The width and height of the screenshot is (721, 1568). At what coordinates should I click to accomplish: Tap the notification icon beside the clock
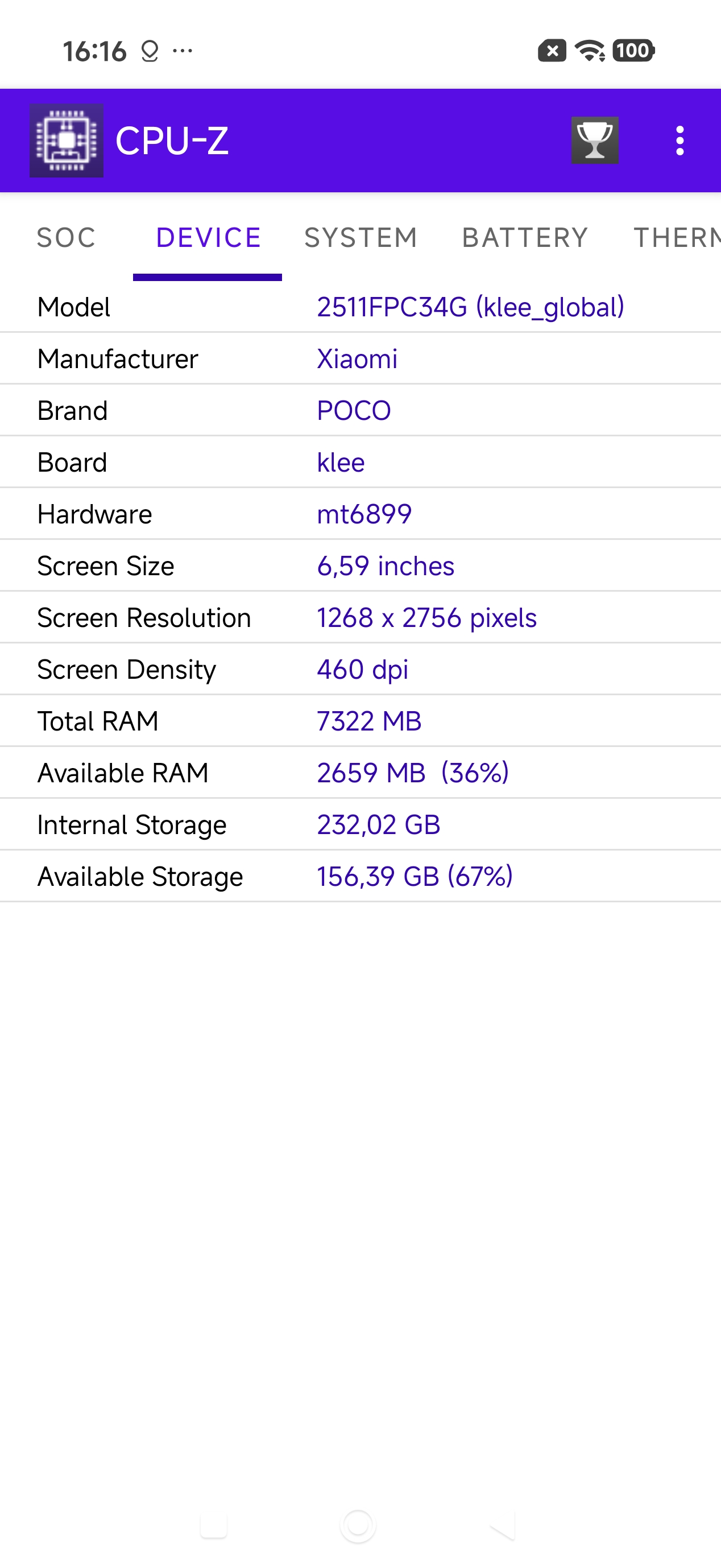150,51
